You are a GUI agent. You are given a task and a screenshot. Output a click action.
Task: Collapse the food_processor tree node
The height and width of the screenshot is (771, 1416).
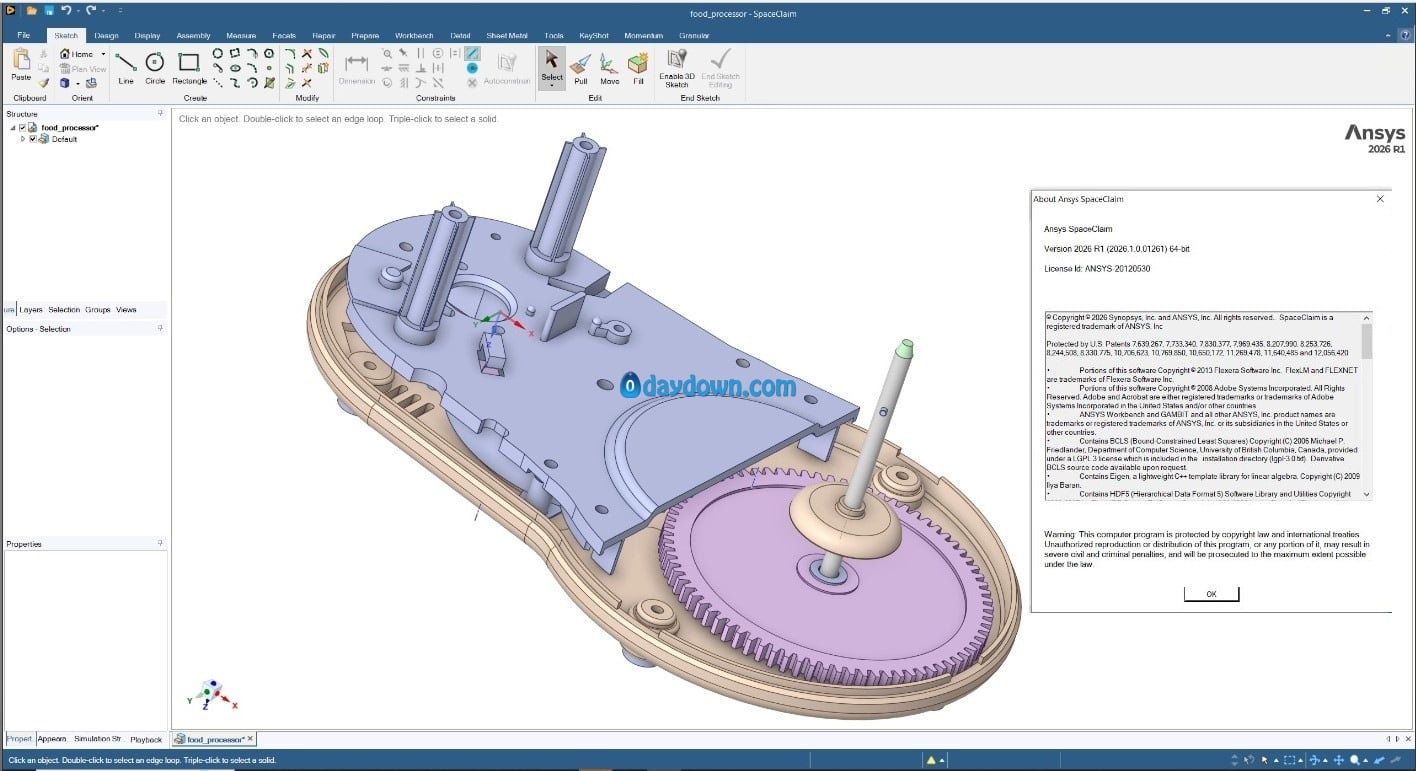13,128
